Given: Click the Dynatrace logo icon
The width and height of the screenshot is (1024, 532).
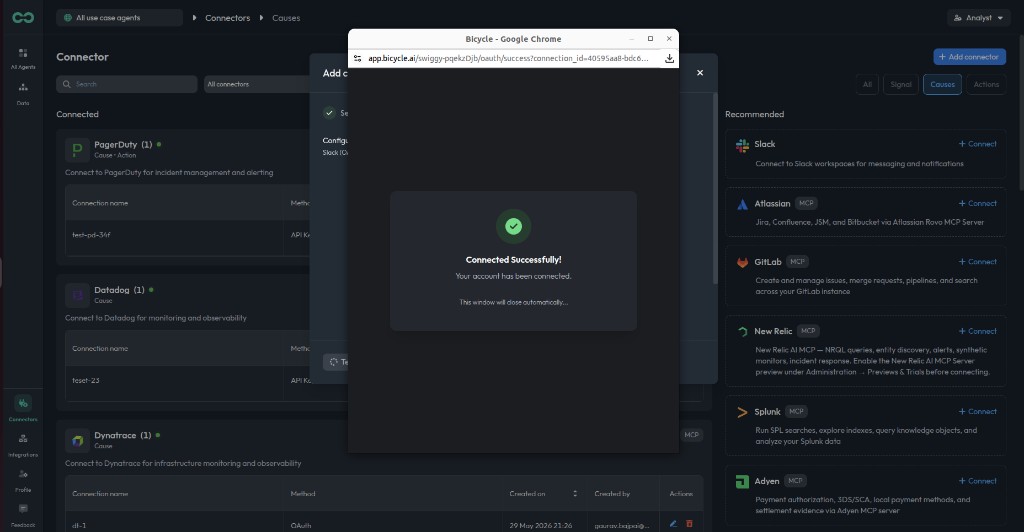Looking at the screenshot, I should pos(77,441).
